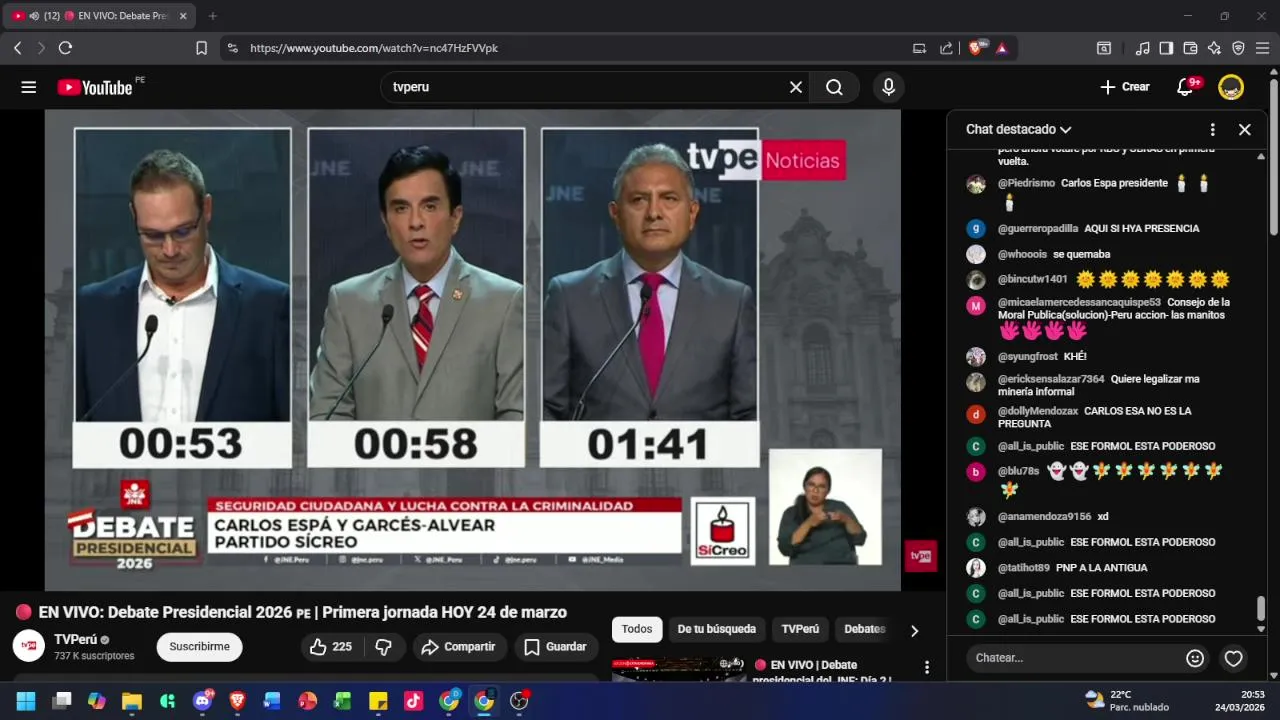Open Brave VPN shield icon

[x=1238, y=48]
